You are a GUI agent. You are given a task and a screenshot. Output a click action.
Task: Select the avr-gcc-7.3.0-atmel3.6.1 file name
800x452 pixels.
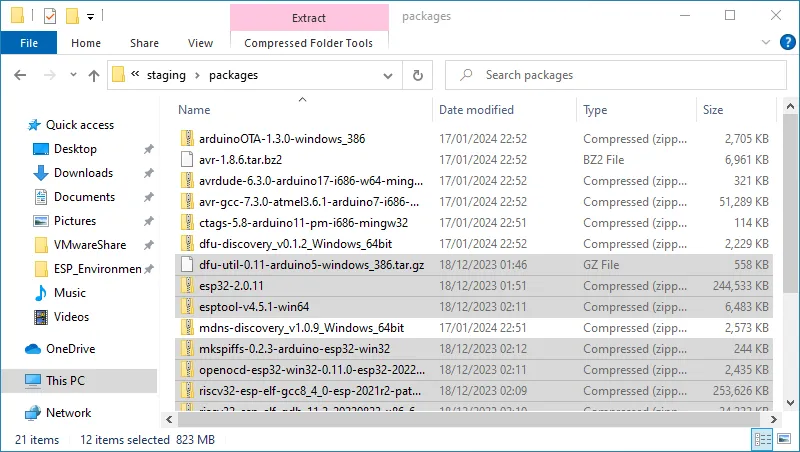(309, 202)
